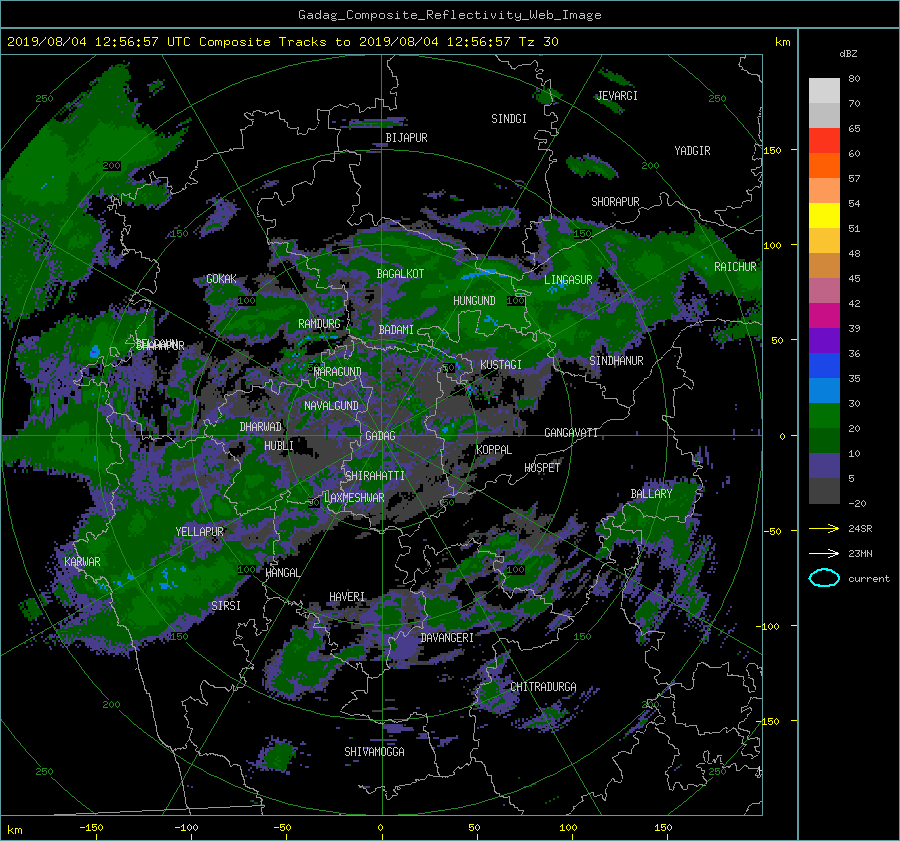This screenshot has width=900, height=841.
Task: Pick the red 60 dBZ color swatch
Action: click(x=824, y=140)
